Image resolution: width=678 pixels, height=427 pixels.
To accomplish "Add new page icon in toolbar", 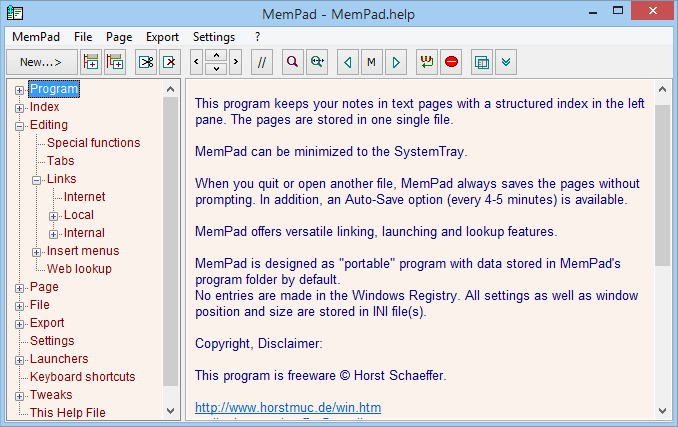I will click(91, 62).
